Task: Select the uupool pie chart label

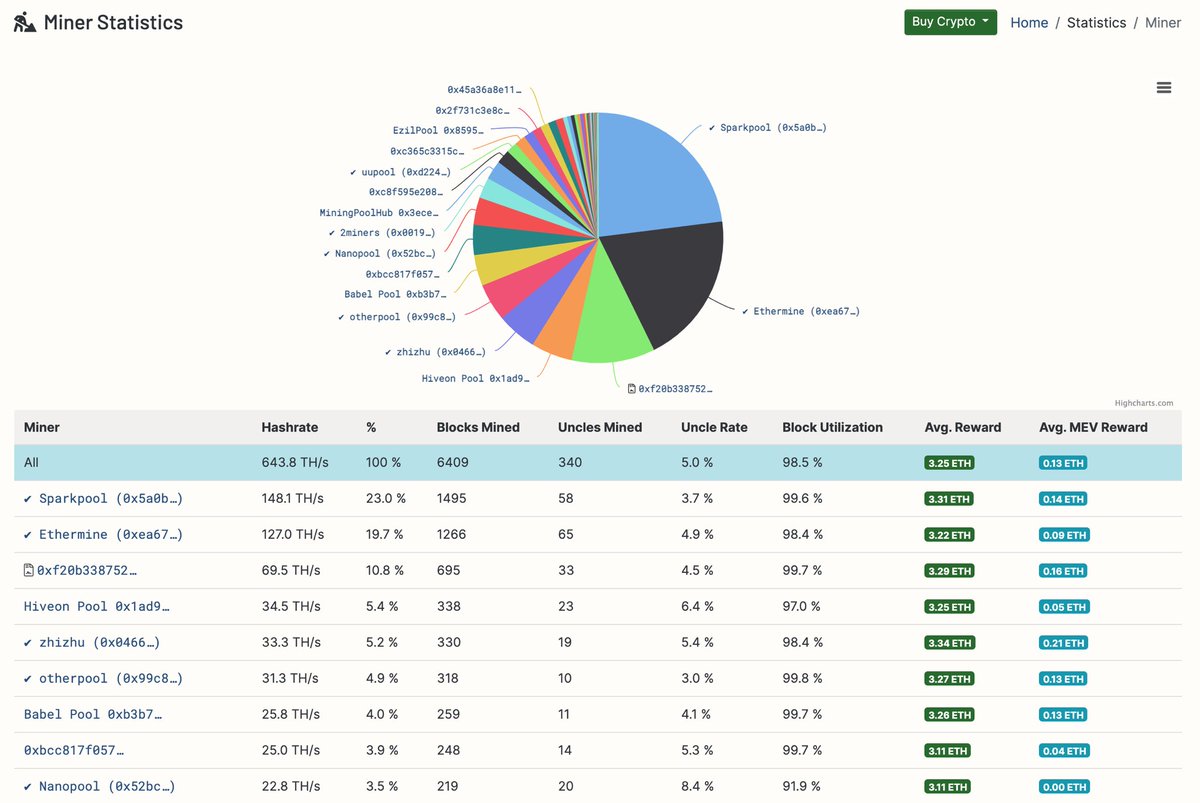Action: tap(400, 172)
